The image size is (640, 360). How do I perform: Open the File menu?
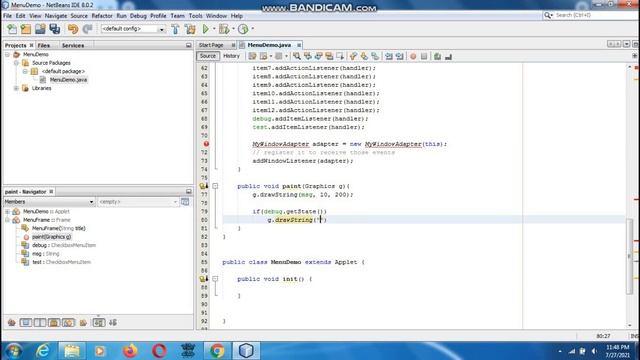[7, 16]
